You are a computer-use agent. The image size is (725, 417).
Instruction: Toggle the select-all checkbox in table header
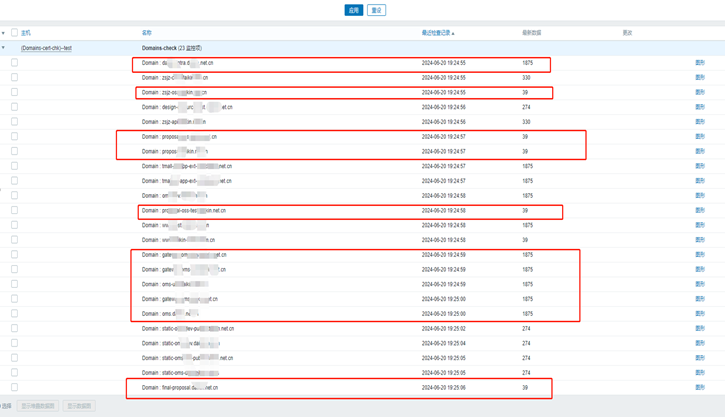tap(14, 33)
